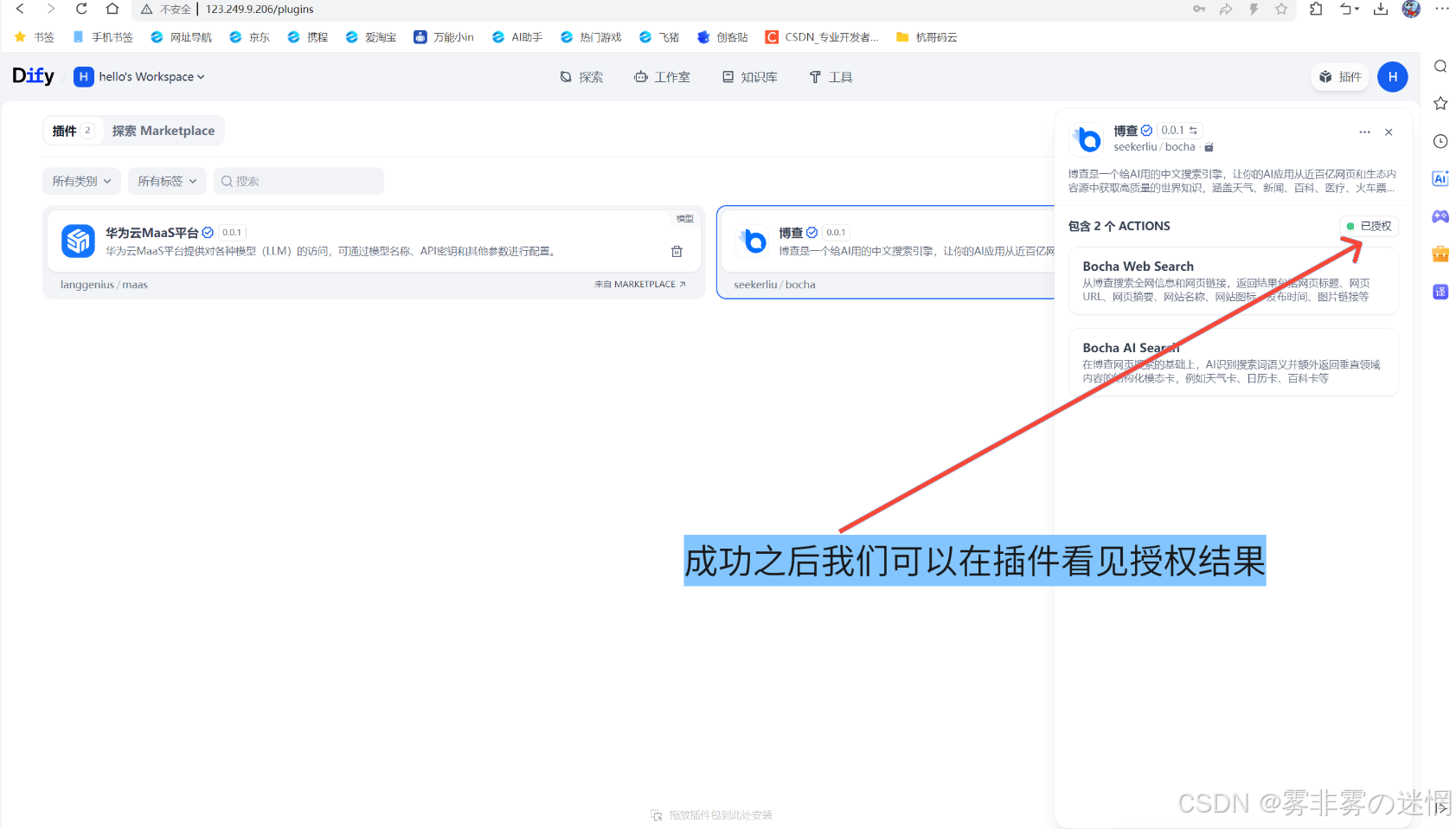Click the 不安全 site security warning
Screen dimensions: 1456x829
tap(166, 9)
